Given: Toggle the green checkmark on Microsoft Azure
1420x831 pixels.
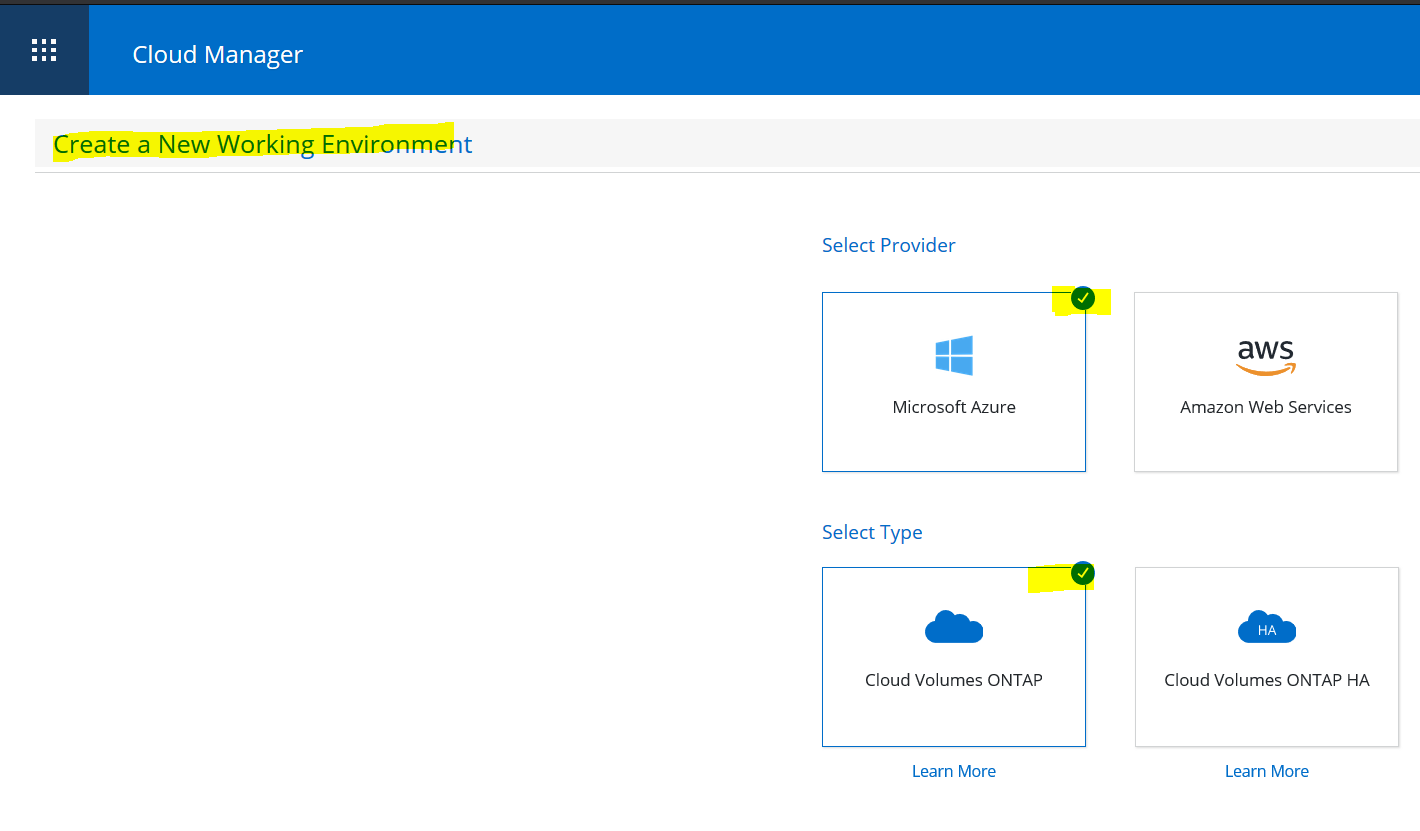Looking at the screenshot, I should [1083, 298].
